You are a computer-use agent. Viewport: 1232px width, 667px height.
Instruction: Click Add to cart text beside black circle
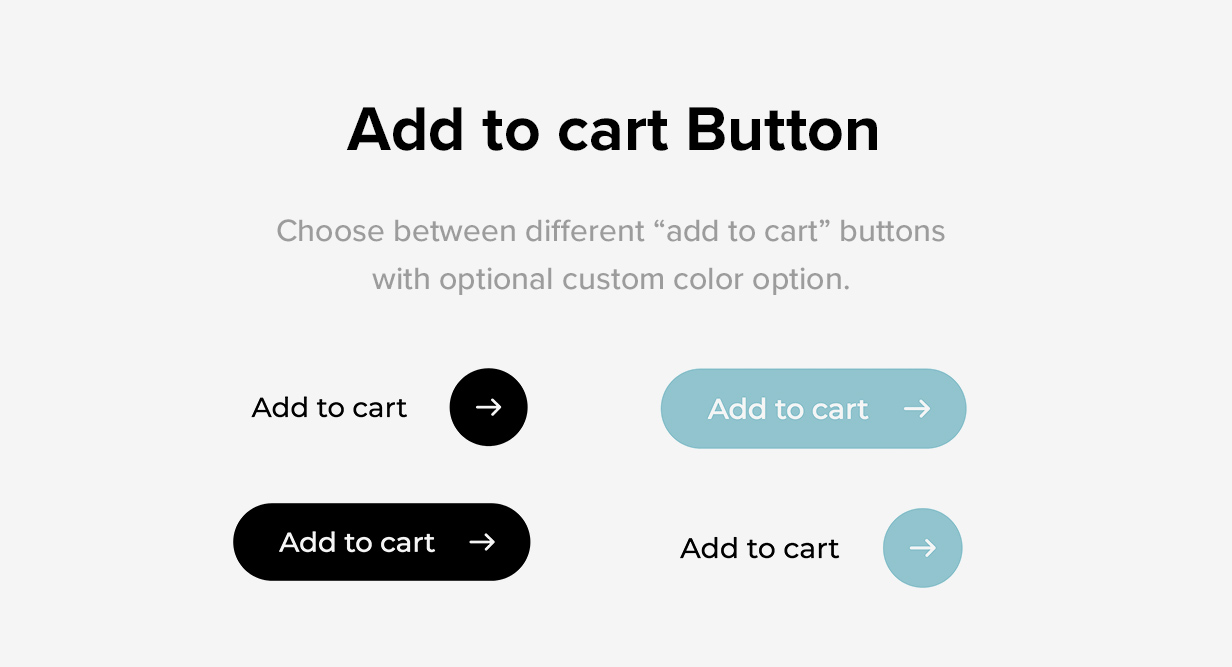point(329,408)
